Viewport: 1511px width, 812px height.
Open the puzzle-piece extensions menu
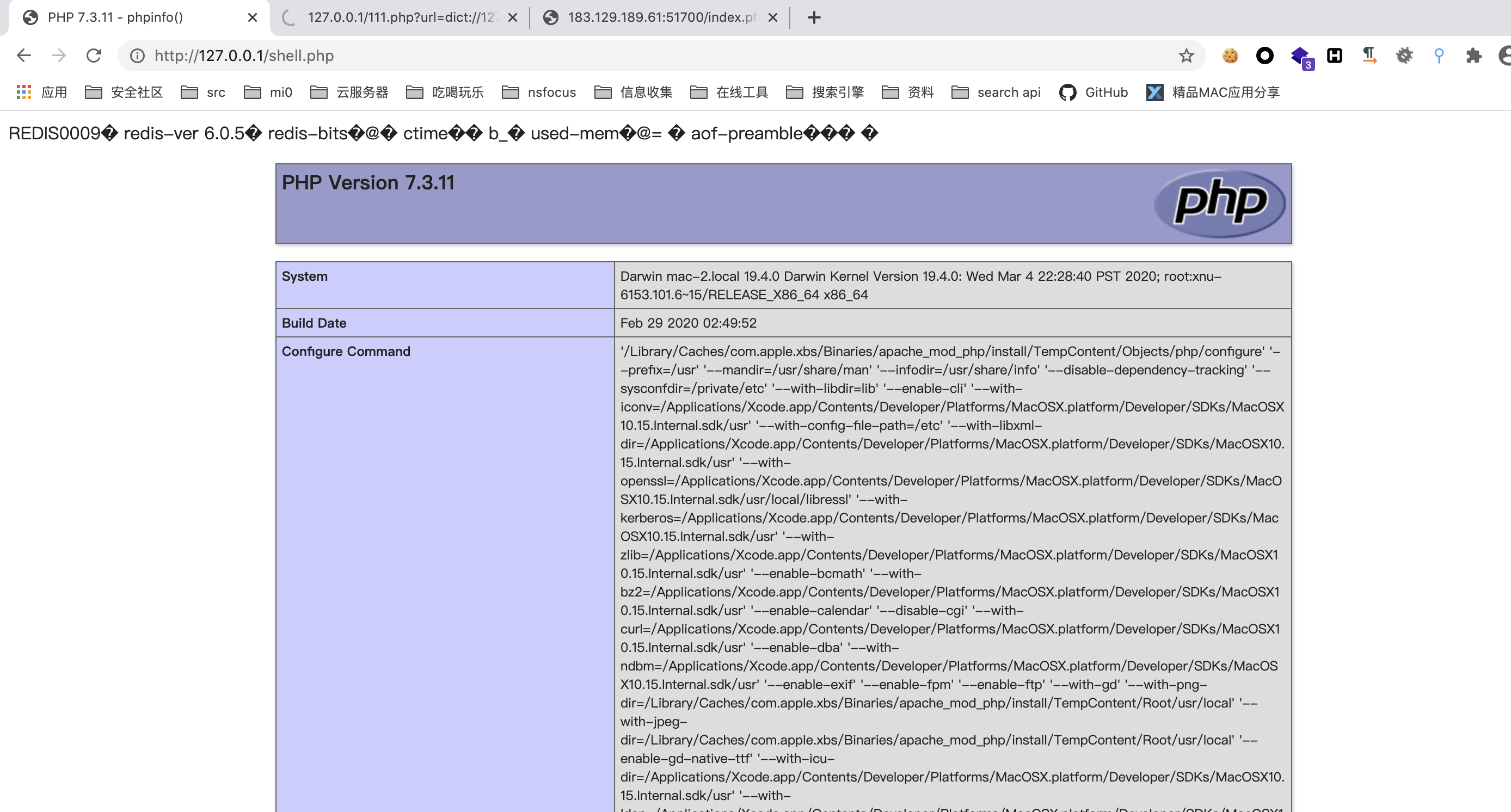(x=1473, y=56)
